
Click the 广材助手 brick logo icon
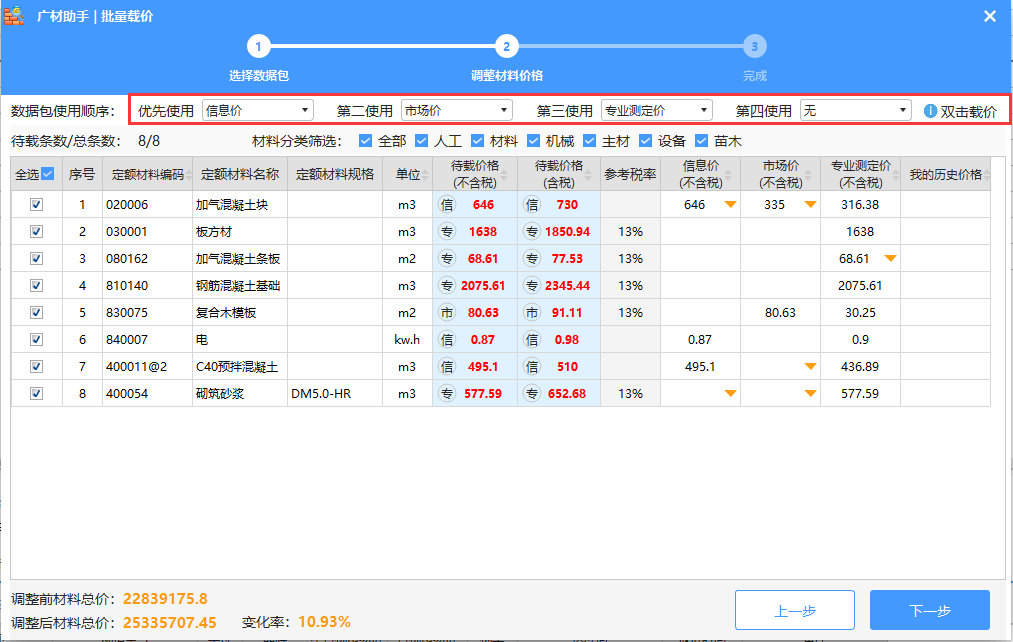pyautogui.click(x=15, y=16)
